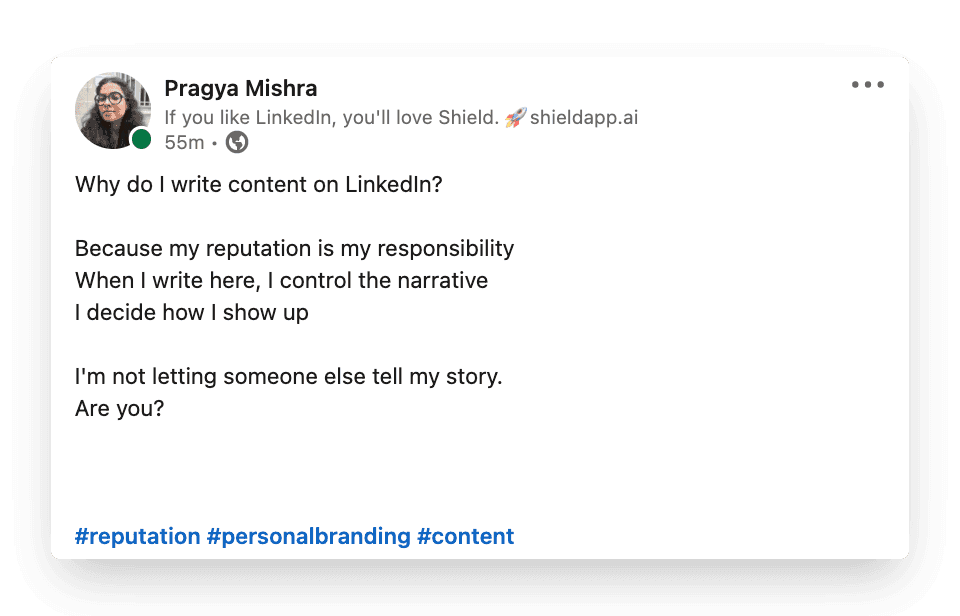Open the #content hashtag
The height and width of the screenshot is (616, 960).
pos(465,536)
